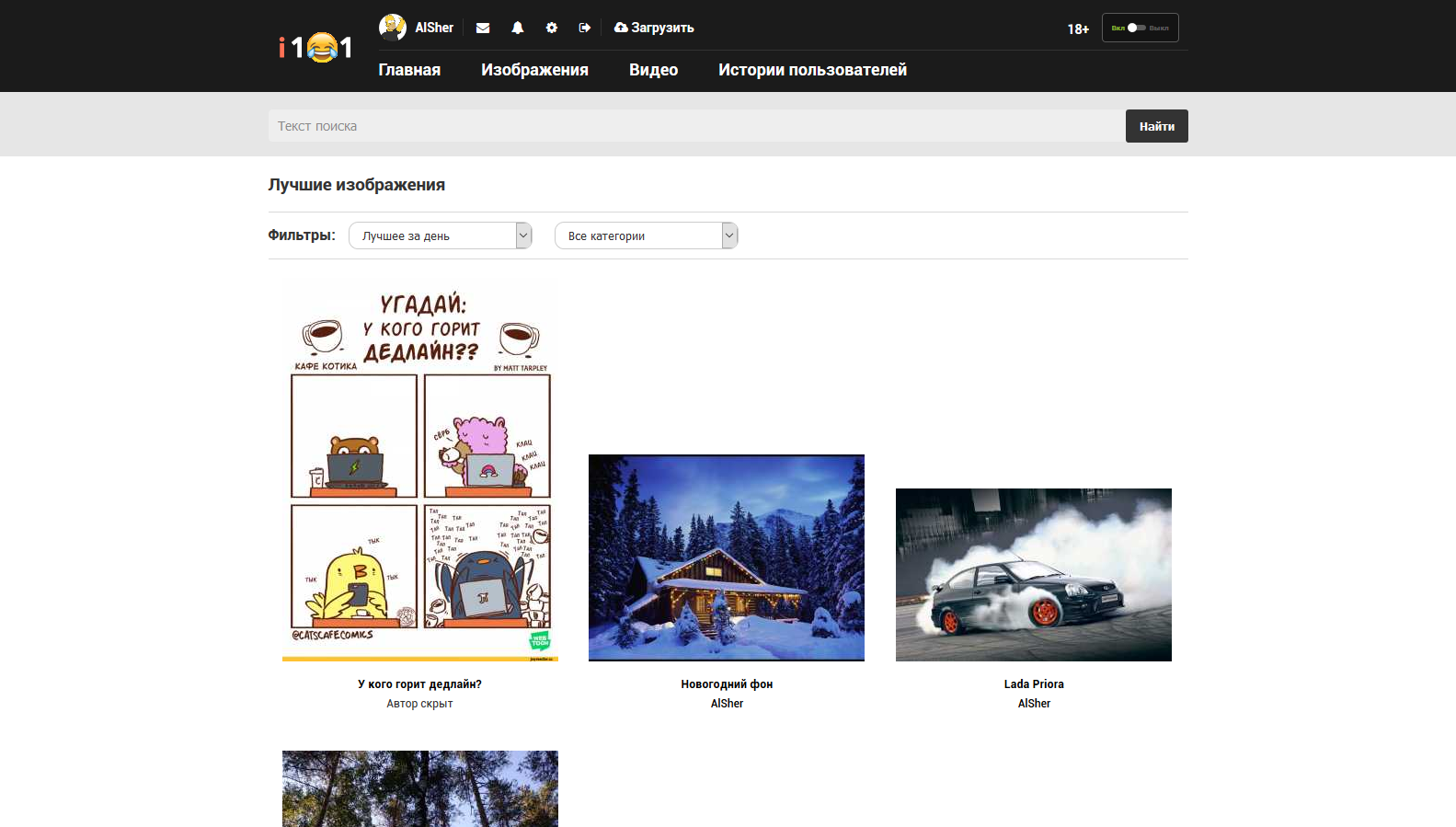The height and width of the screenshot is (827, 1456).
Task: Open the Лучшее за день filter dropdown
Action: 440,235
